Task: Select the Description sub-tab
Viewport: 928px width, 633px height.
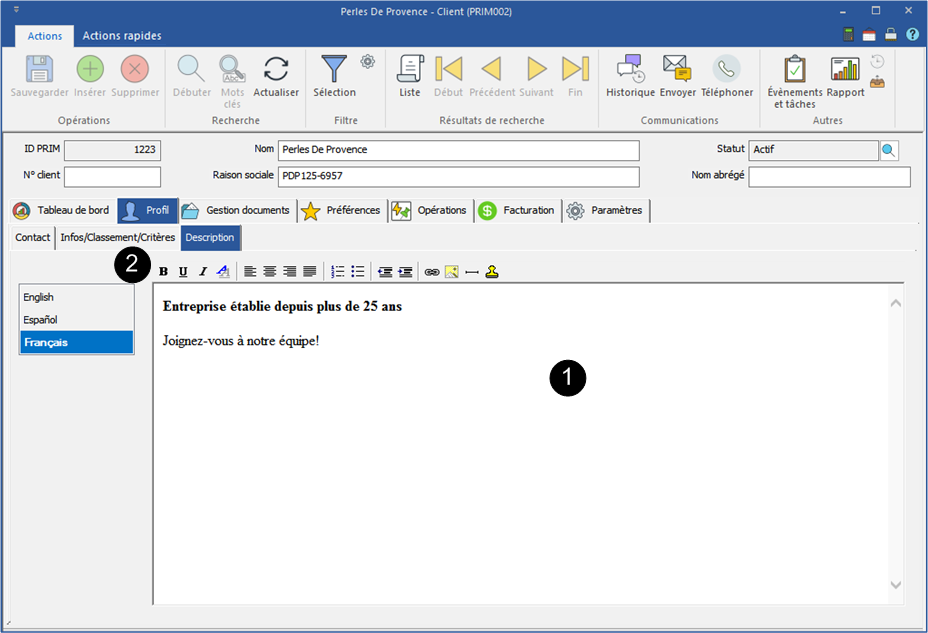Action: 210,238
